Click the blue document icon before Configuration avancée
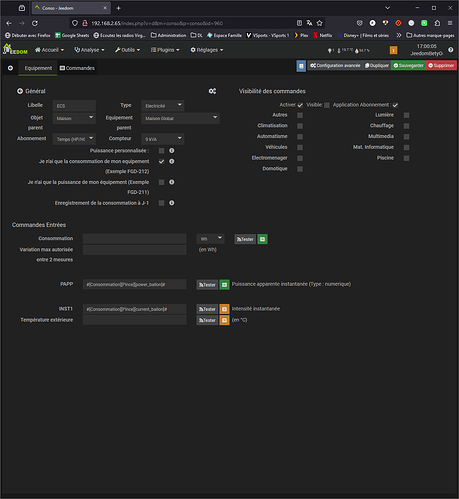 [301, 66]
